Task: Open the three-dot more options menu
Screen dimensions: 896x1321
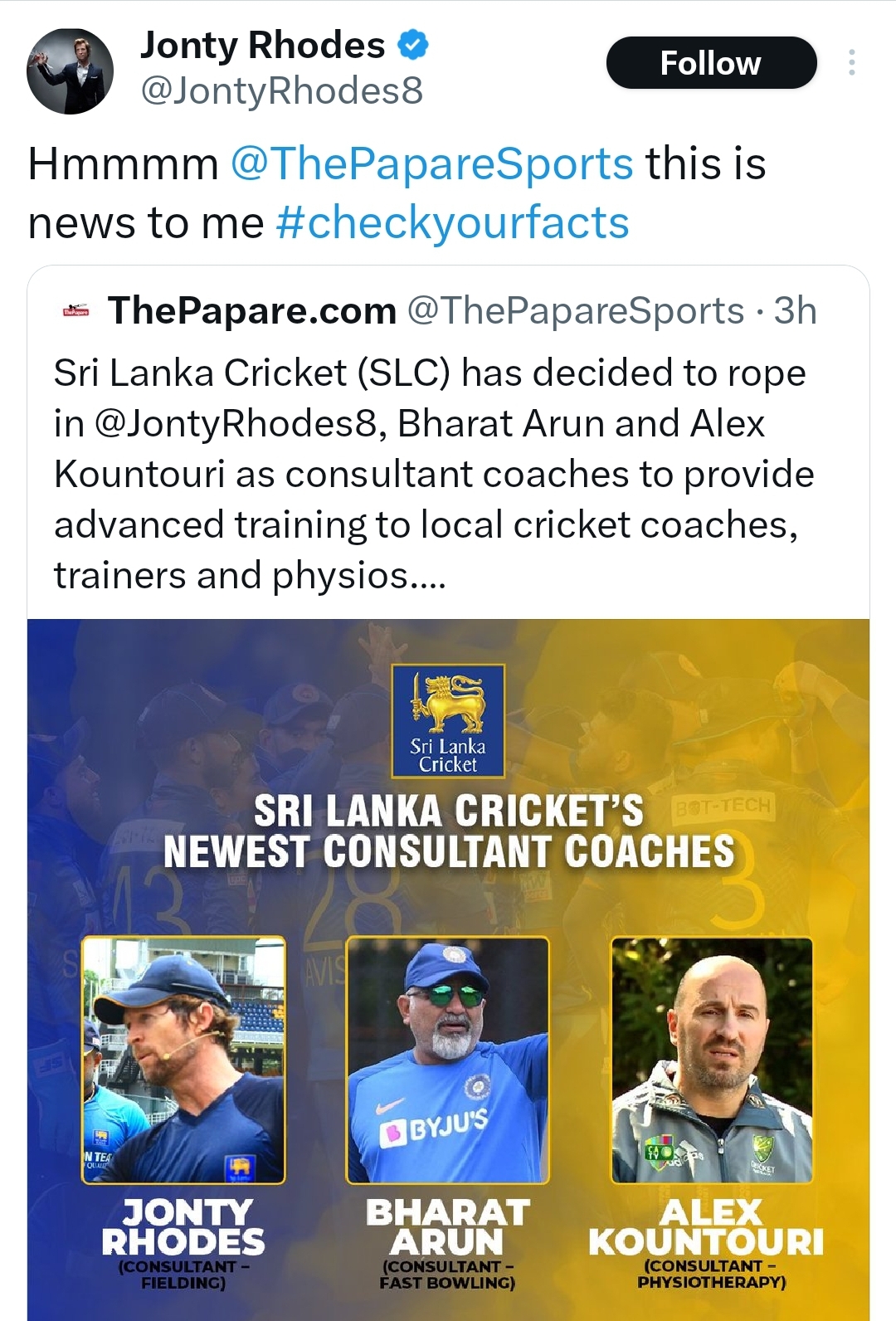Action: click(851, 63)
